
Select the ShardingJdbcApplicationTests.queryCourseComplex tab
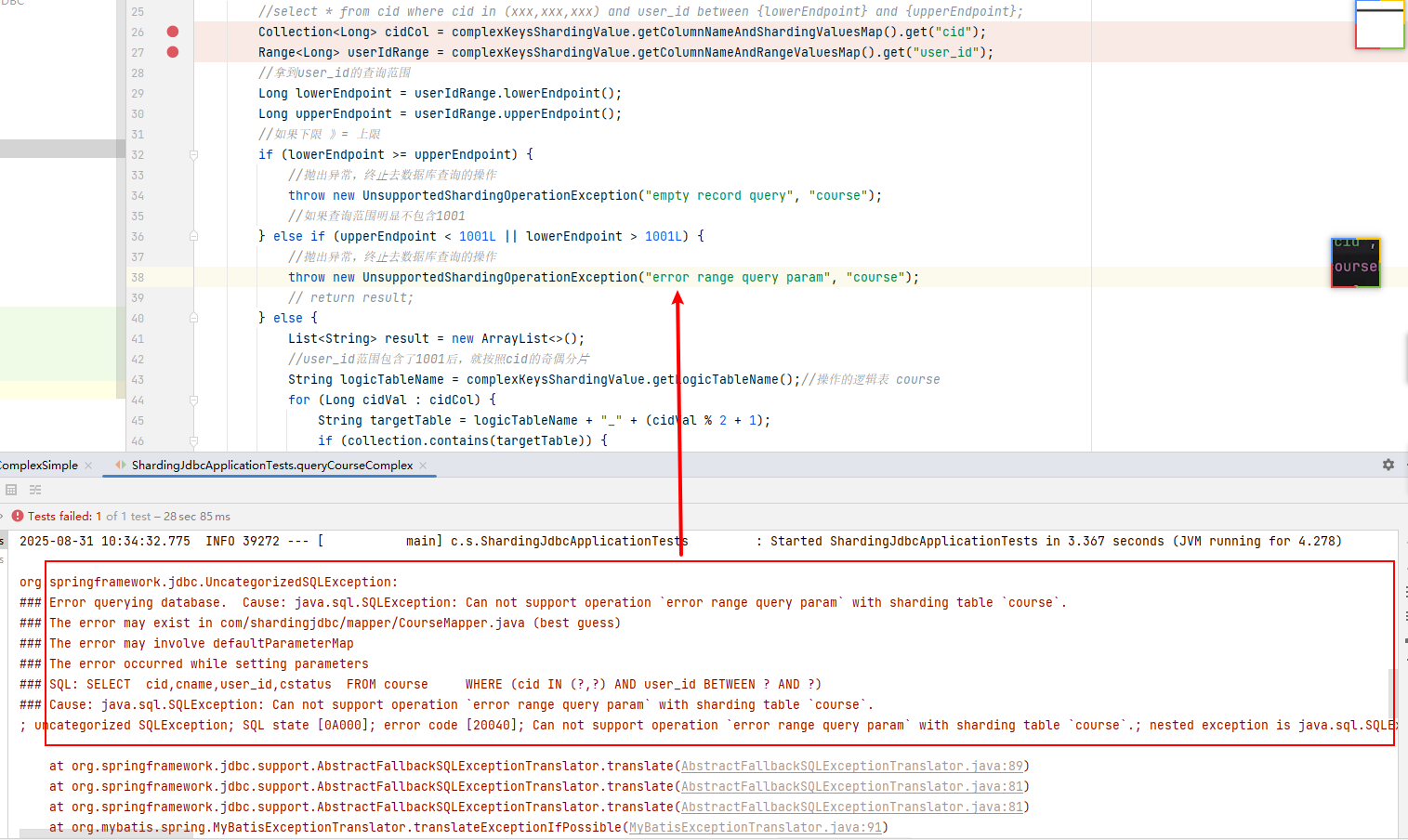(x=271, y=466)
